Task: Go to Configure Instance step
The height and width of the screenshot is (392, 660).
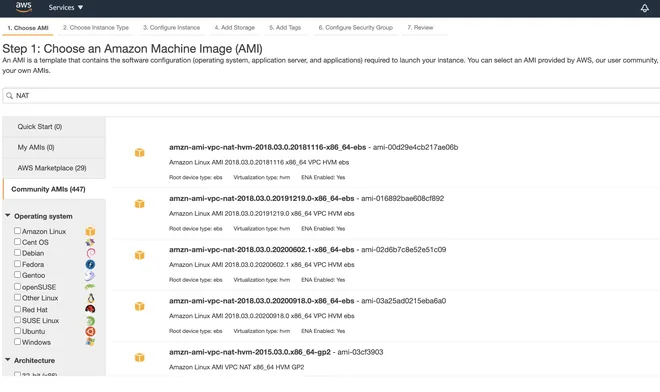Action: (171, 28)
